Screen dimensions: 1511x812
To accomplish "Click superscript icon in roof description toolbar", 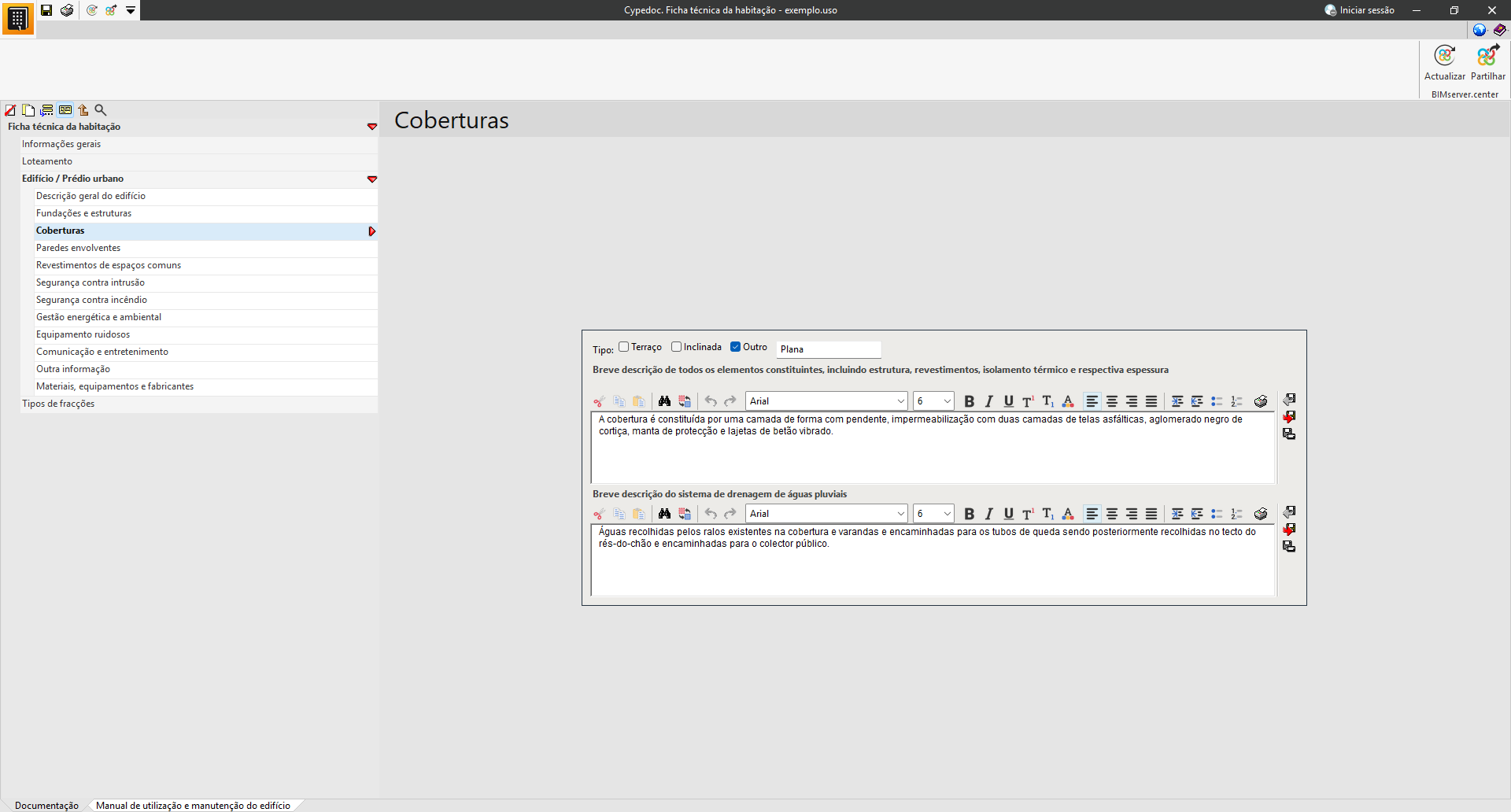I will coord(1028,401).
